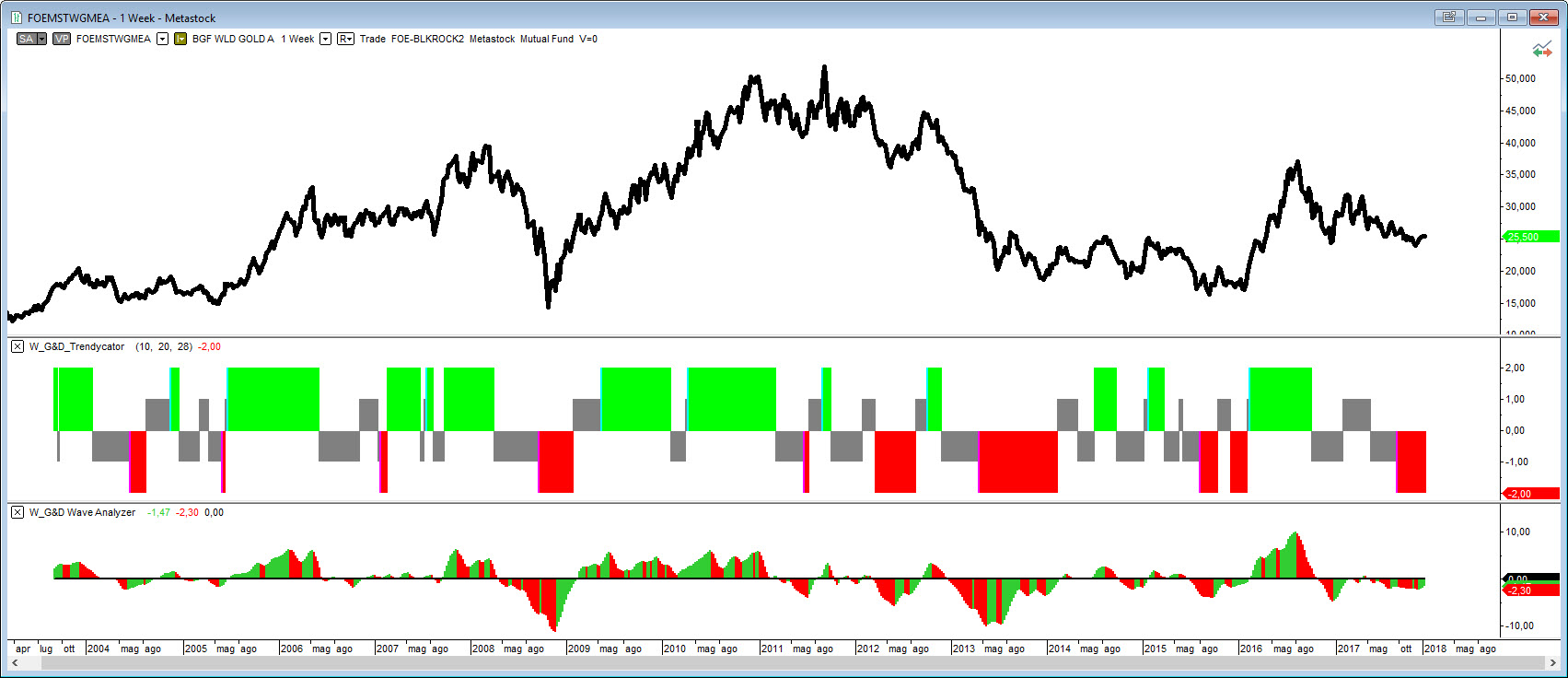This screenshot has height=678, width=1568.
Task: Click the Trade label in chart header
Action: pos(372,39)
